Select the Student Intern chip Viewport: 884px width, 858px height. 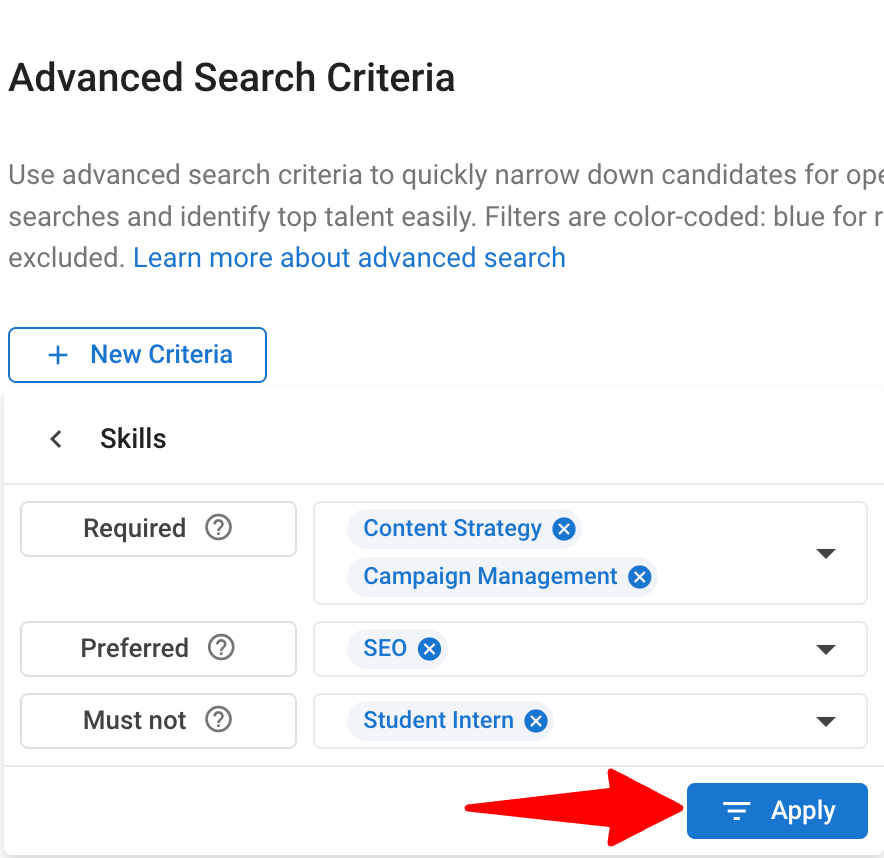[438, 721]
